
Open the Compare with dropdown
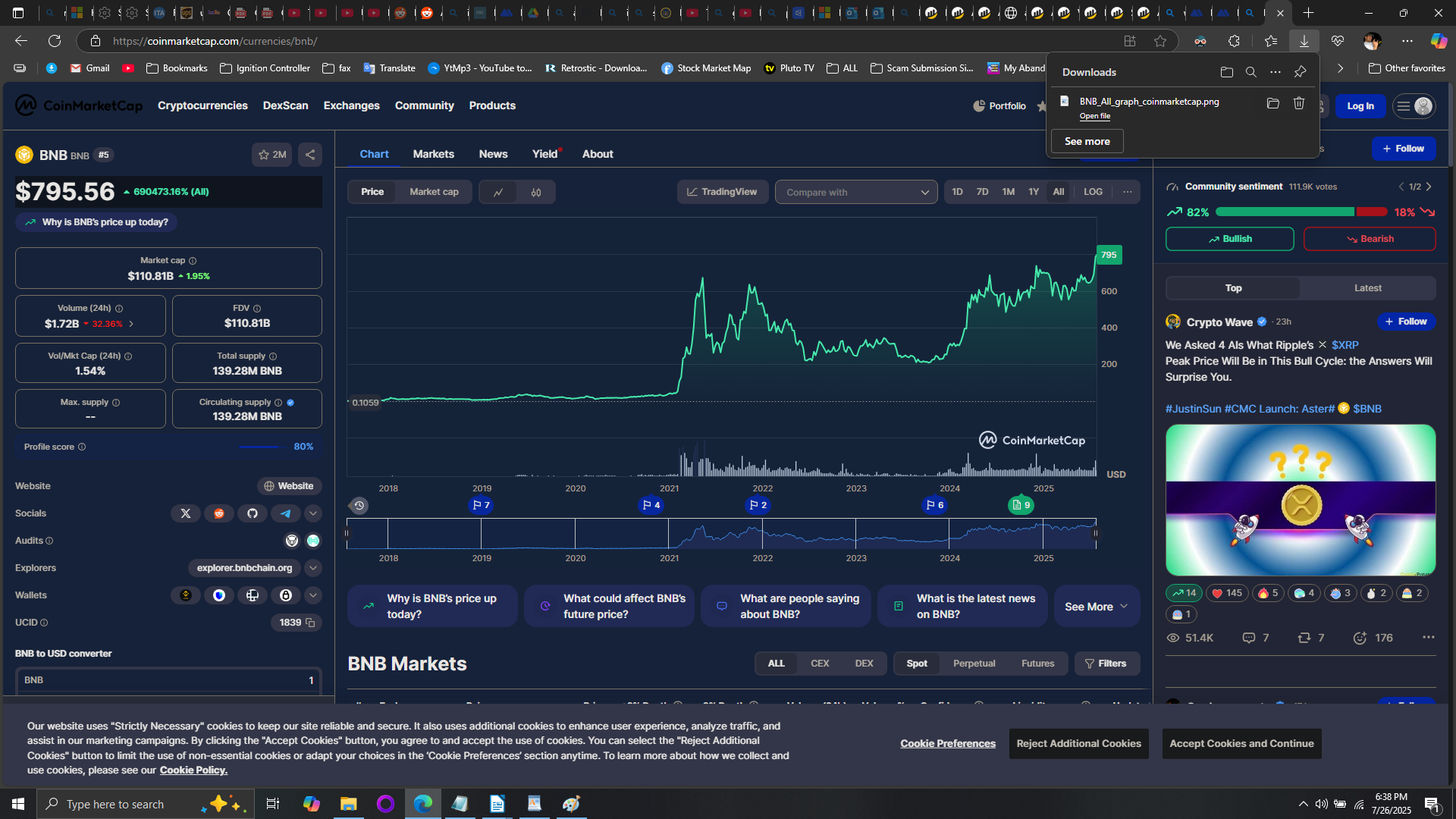[x=856, y=192]
